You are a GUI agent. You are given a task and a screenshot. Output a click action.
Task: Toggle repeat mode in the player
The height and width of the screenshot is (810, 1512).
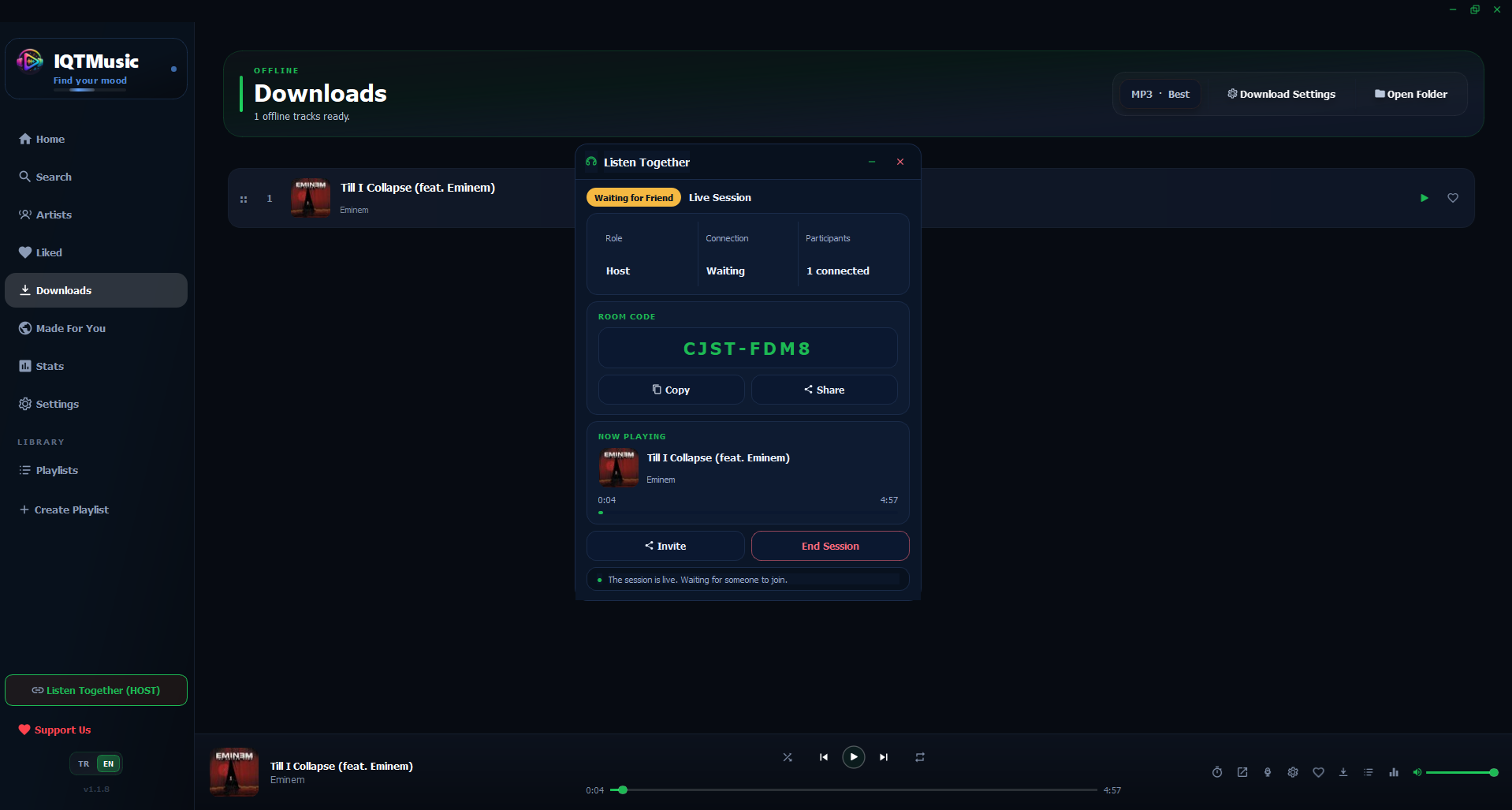[919, 757]
